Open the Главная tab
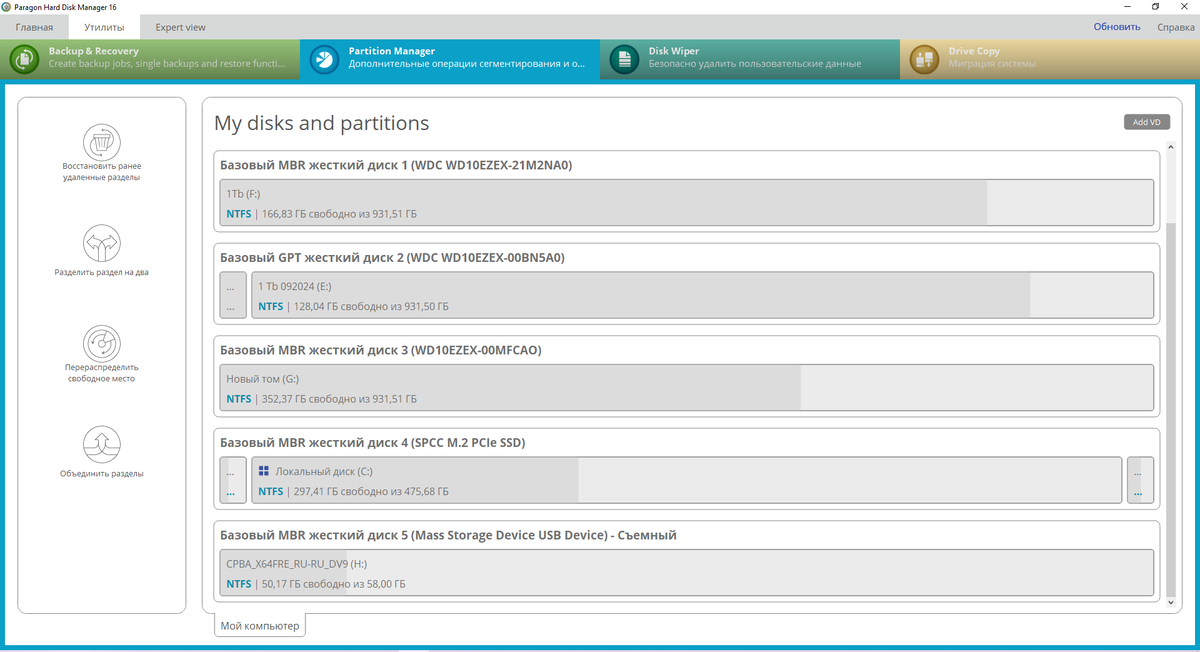1200x652 pixels. (34, 27)
